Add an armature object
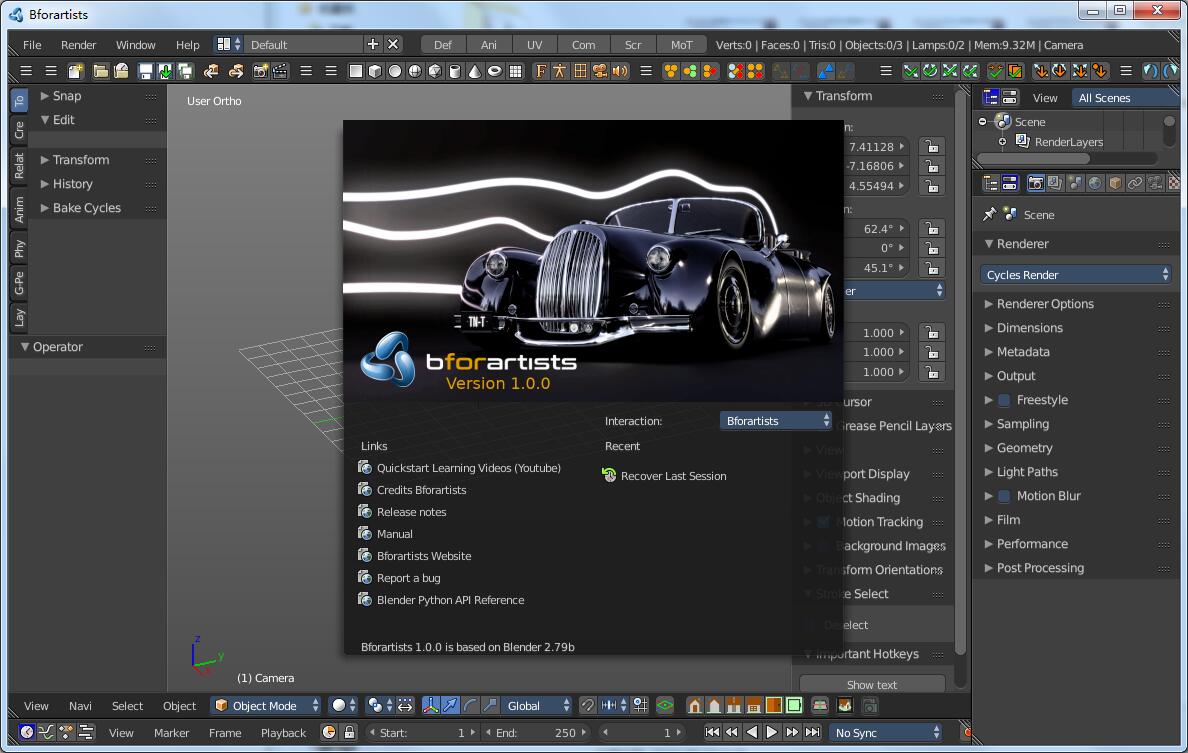This screenshot has height=753, width=1188. tap(560, 71)
